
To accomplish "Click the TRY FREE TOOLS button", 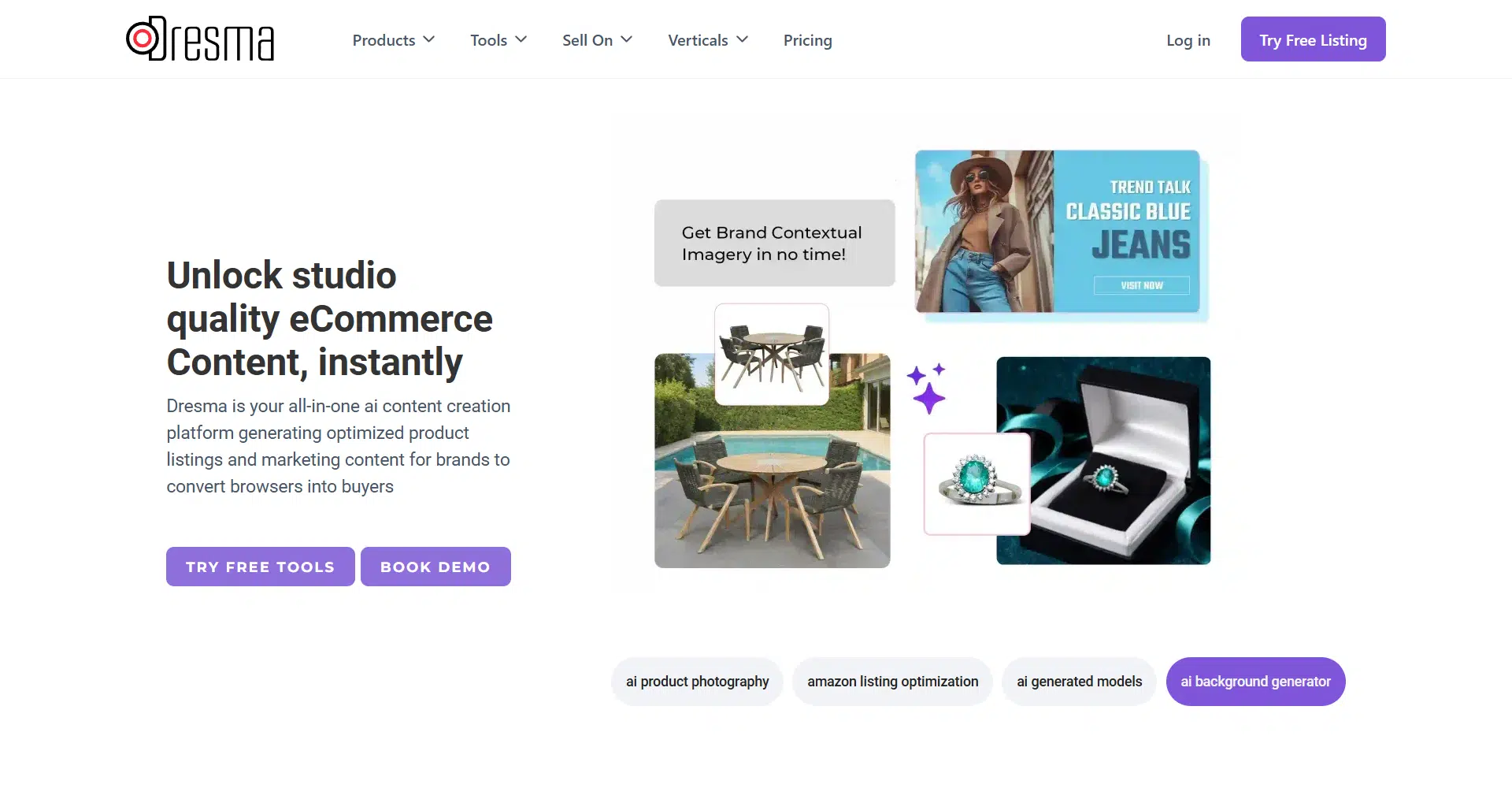I will 261,567.
